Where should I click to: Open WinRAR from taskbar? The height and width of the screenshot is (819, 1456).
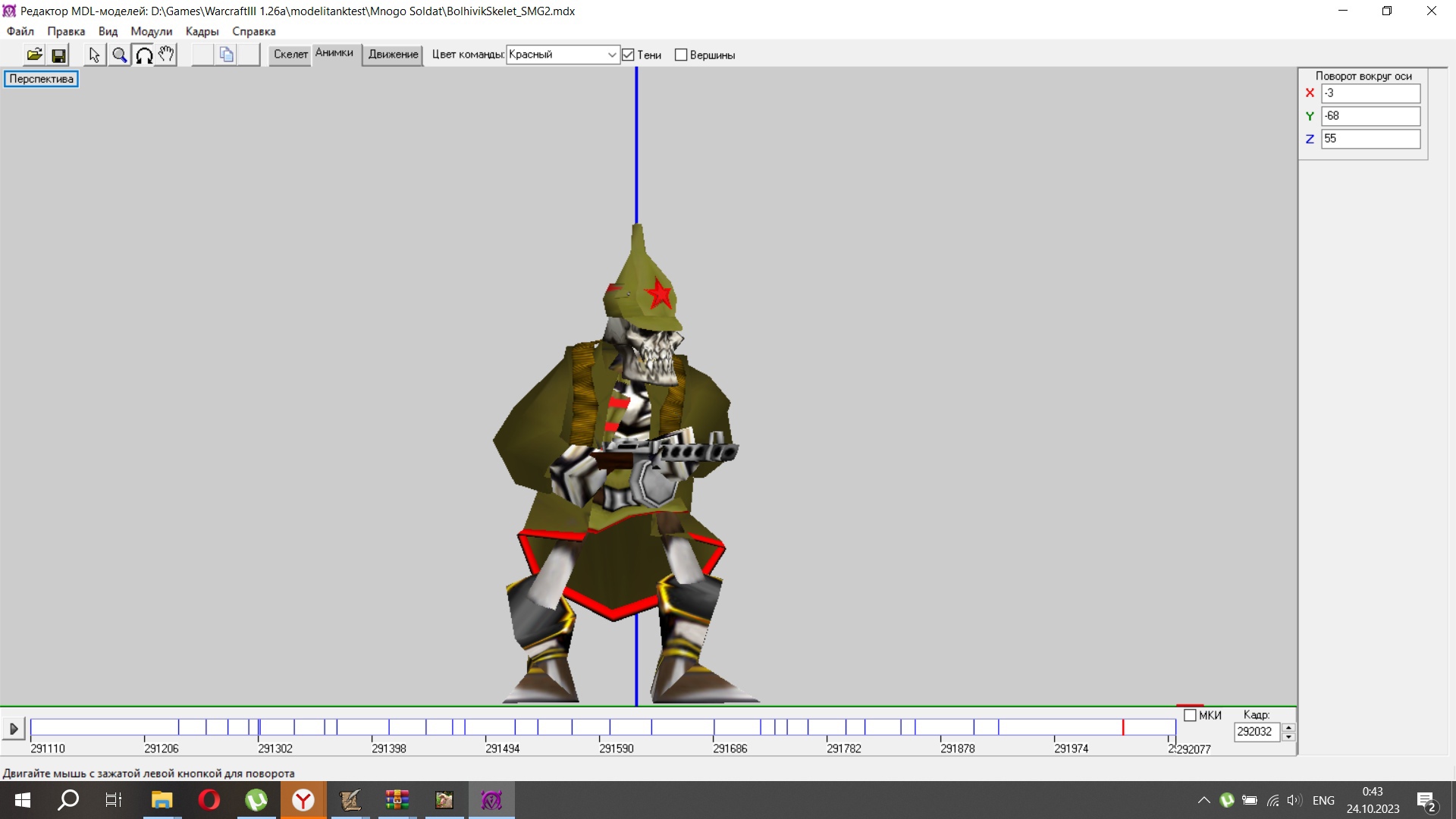[x=397, y=800]
